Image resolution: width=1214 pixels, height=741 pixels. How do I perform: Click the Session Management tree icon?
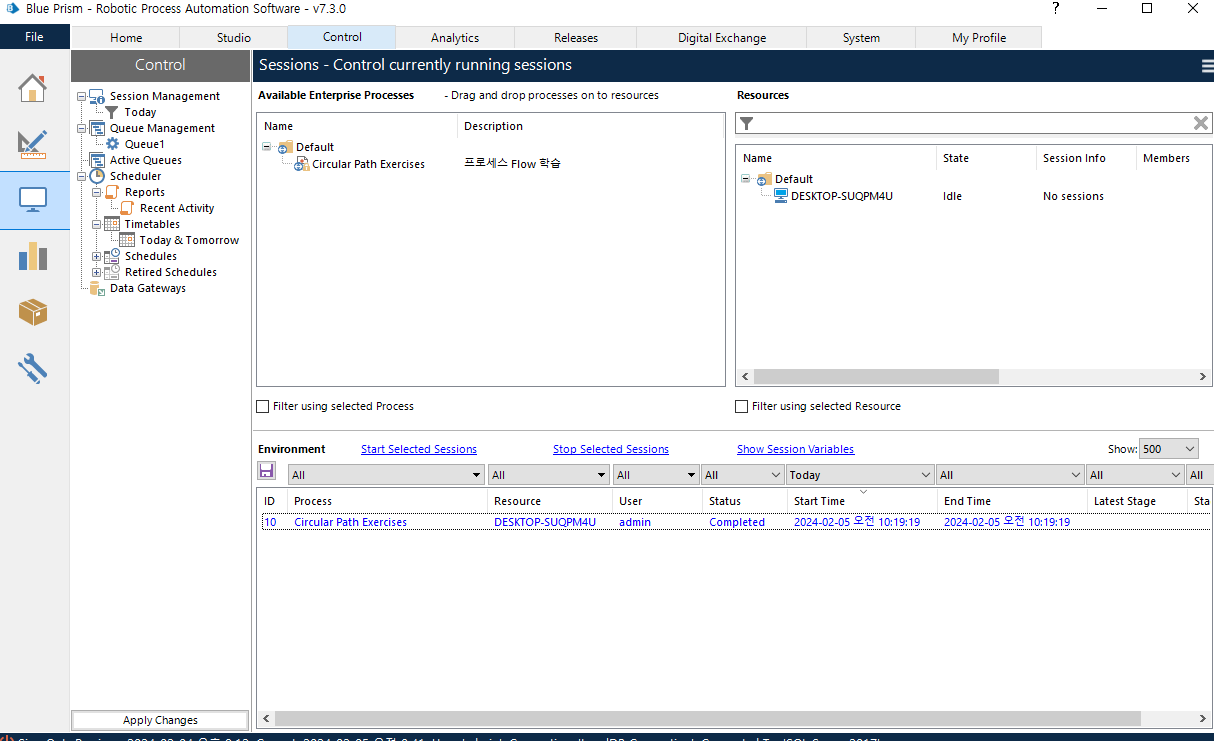pyautogui.click(x=97, y=96)
